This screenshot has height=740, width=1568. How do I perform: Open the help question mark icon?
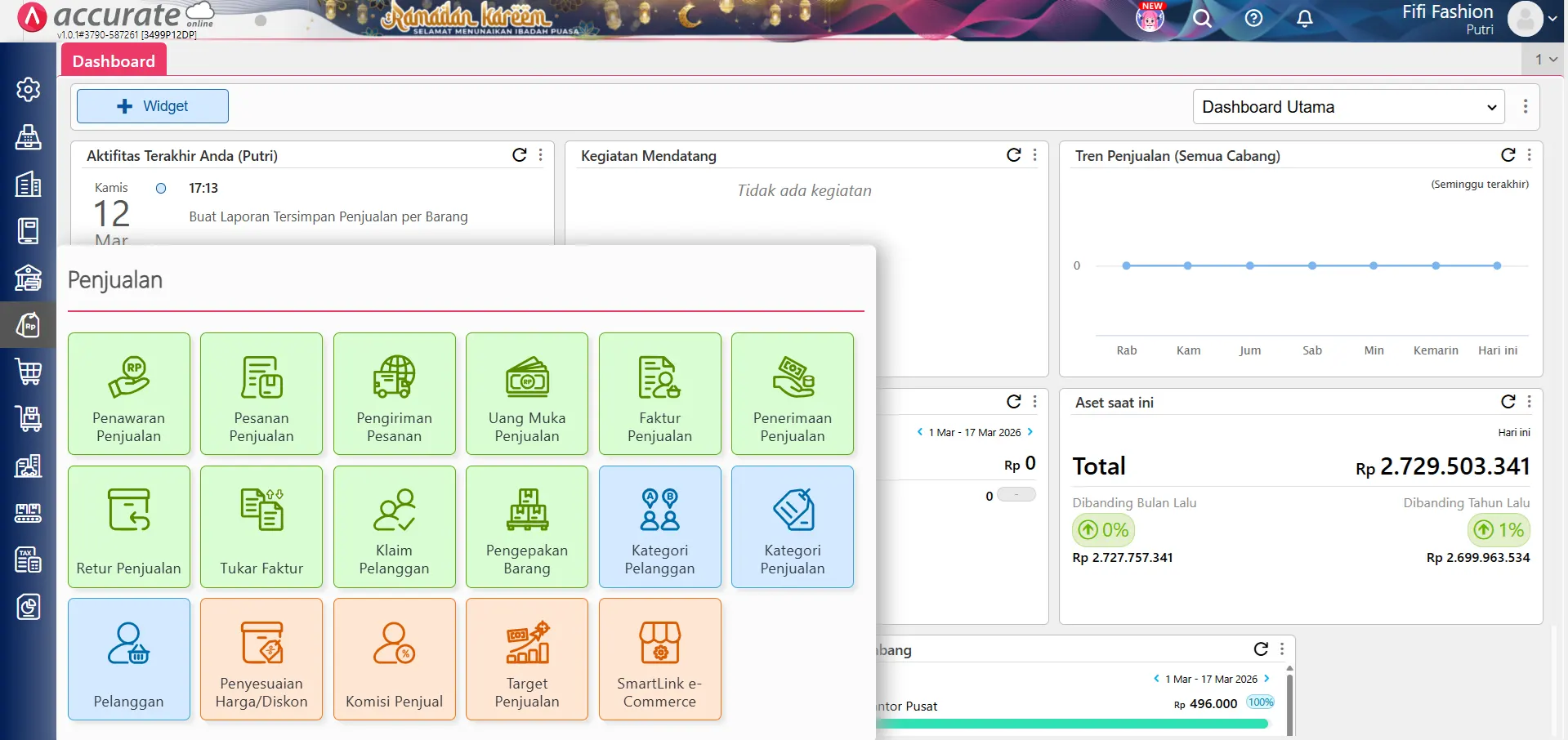click(1253, 18)
